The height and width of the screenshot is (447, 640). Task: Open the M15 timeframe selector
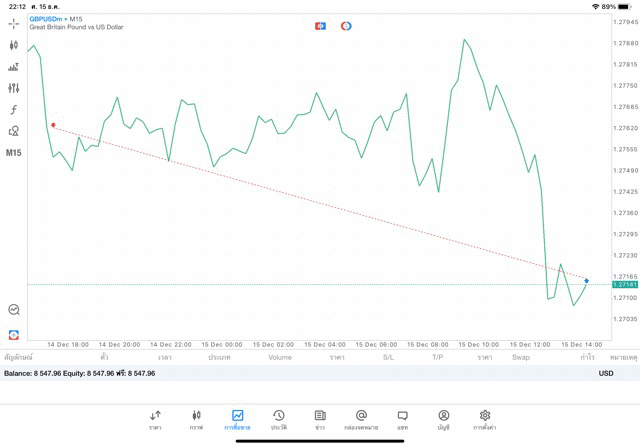pyautogui.click(x=14, y=153)
